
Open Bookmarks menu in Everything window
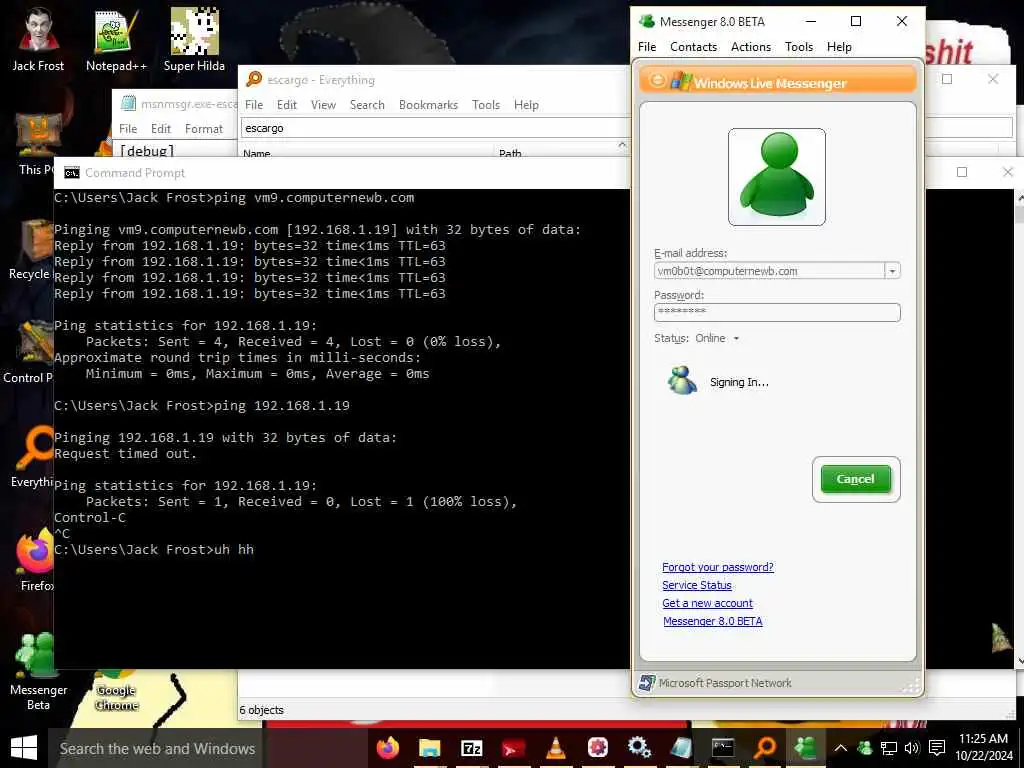pos(428,104)
